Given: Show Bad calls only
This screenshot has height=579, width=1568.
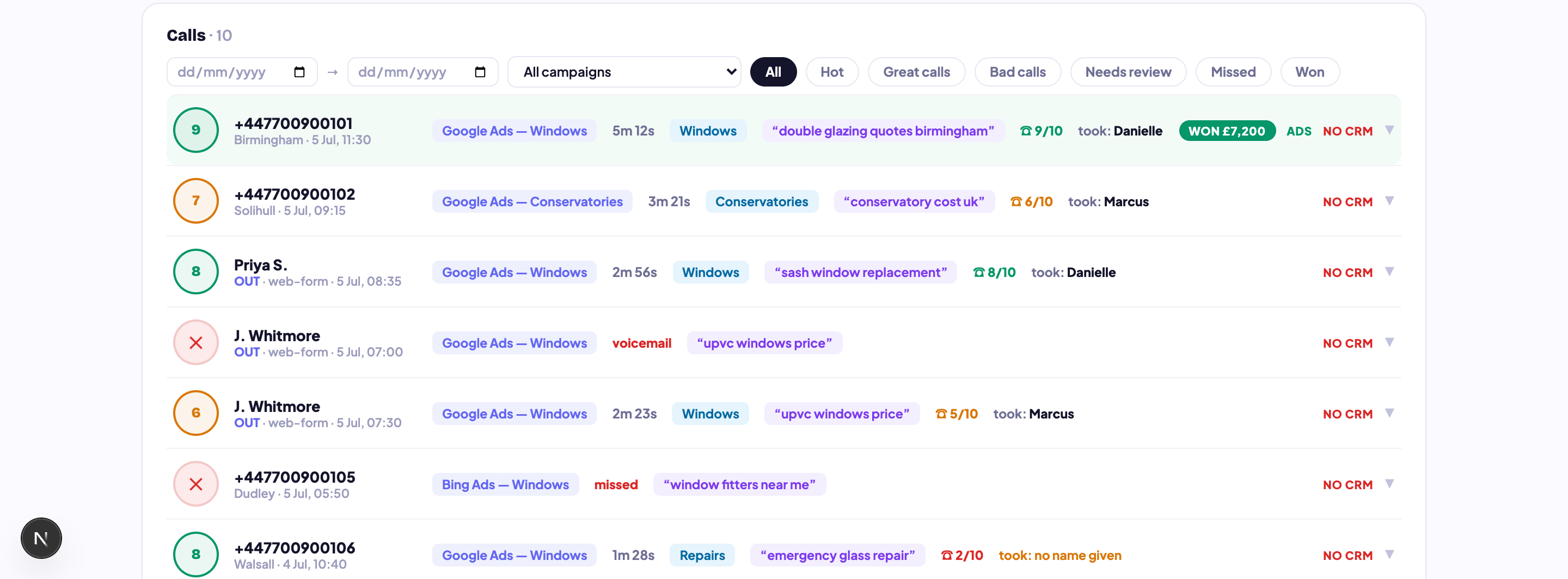Looking at the screenshot, I should point(1018,72).
